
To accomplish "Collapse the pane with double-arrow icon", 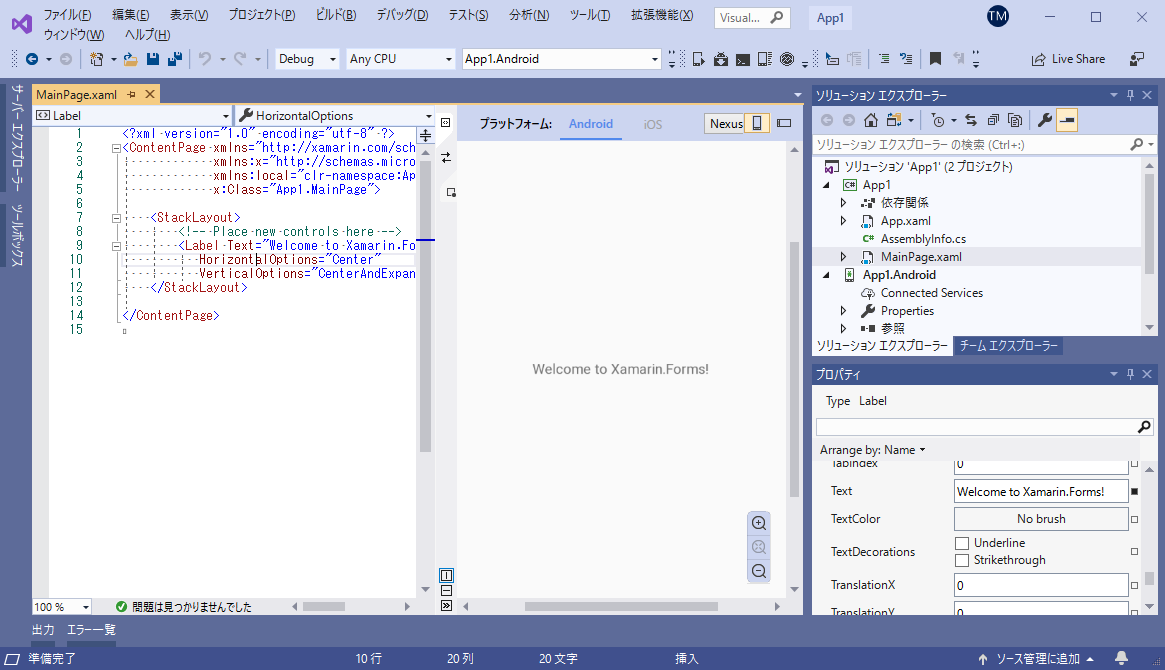I will click(x=447, y=605).
